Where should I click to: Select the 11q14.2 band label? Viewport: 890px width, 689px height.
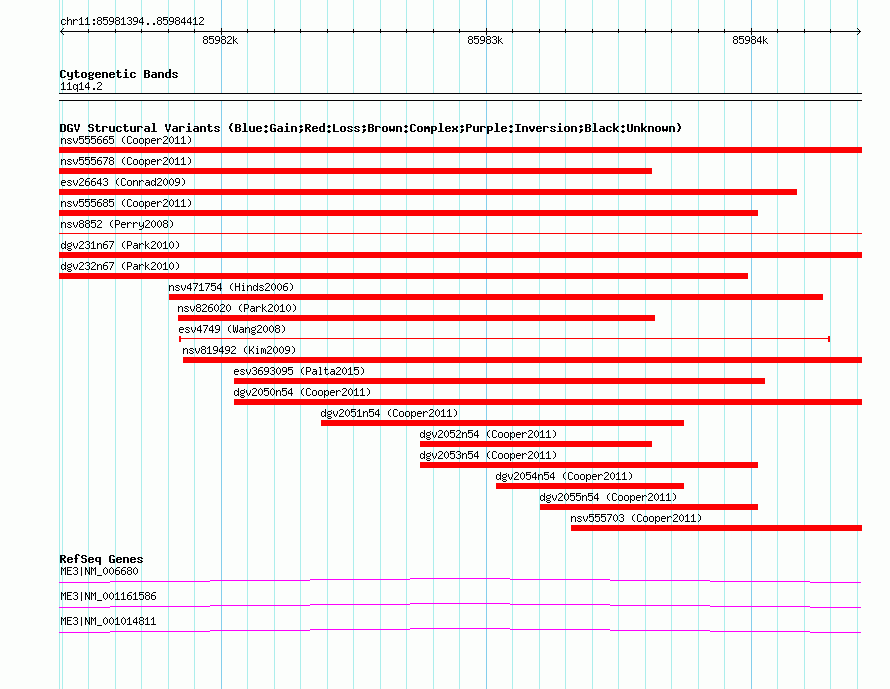pos(81,86)
